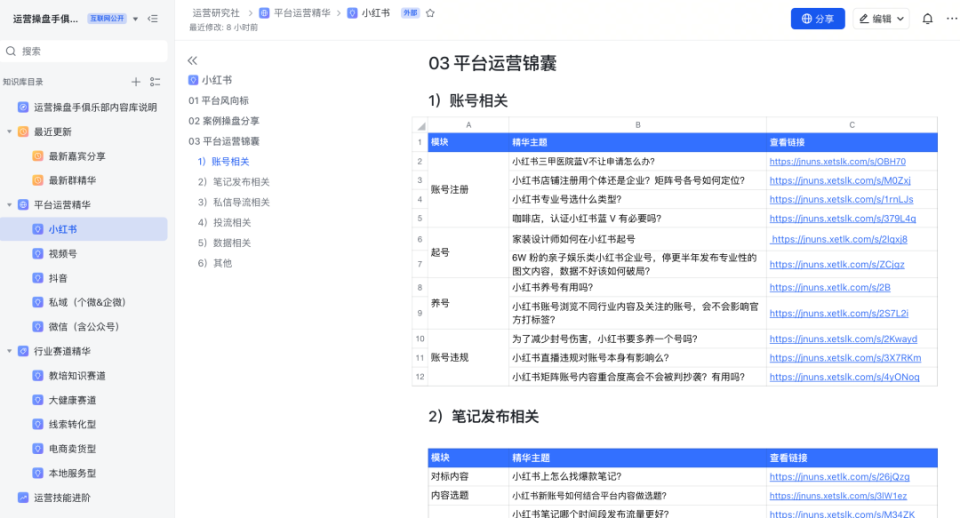This screenshot has width=960, height=518.
Task: Click the 最新群精华 orange icon
Action: coord(38,180)
